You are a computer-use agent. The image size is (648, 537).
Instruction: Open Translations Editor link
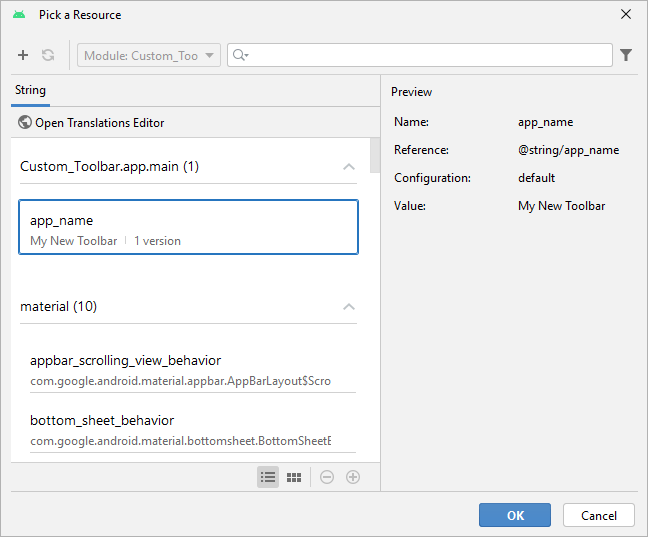(99, 123)
